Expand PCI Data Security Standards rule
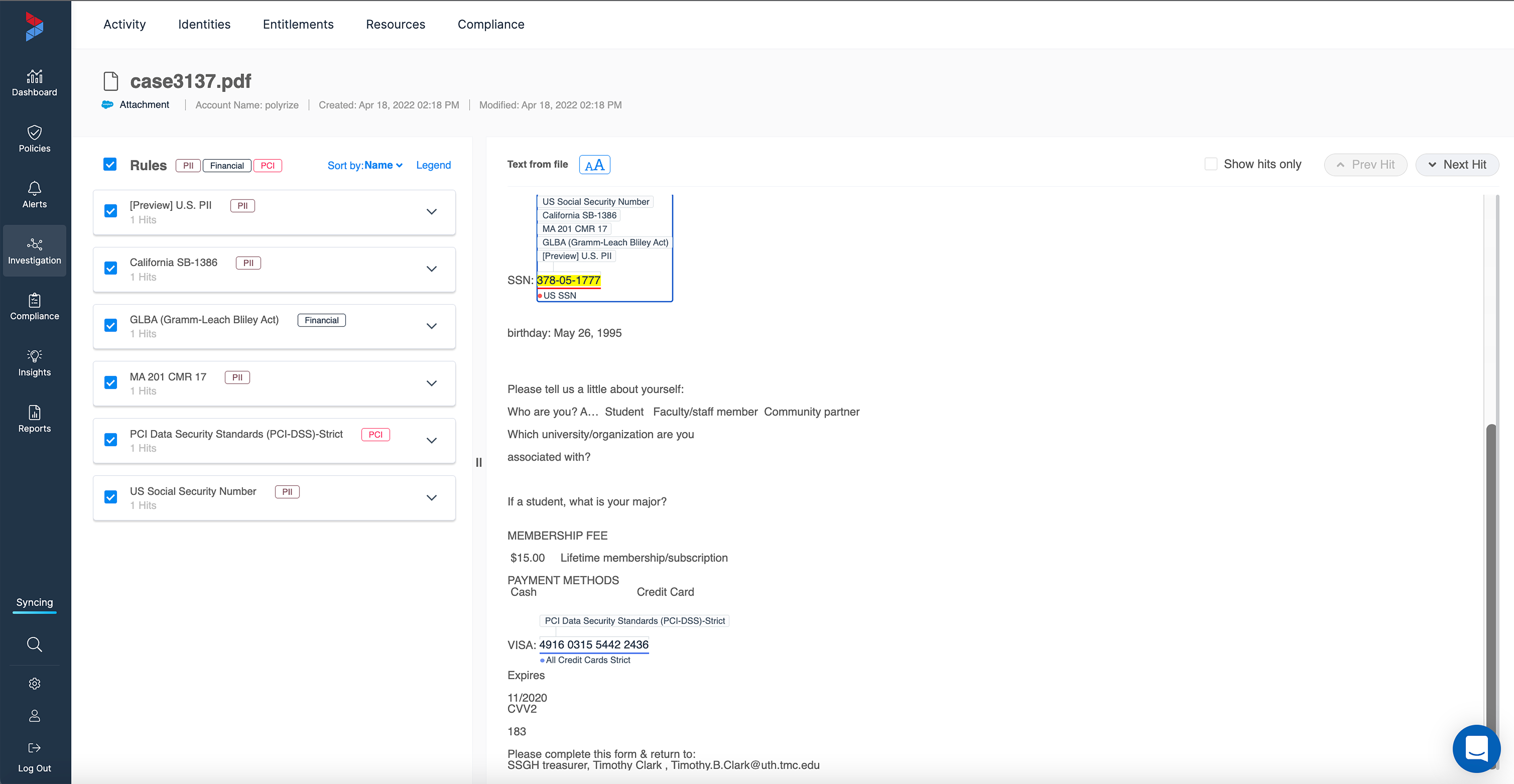This screenshot has height=784, width=1514. (x=432, y=440)
